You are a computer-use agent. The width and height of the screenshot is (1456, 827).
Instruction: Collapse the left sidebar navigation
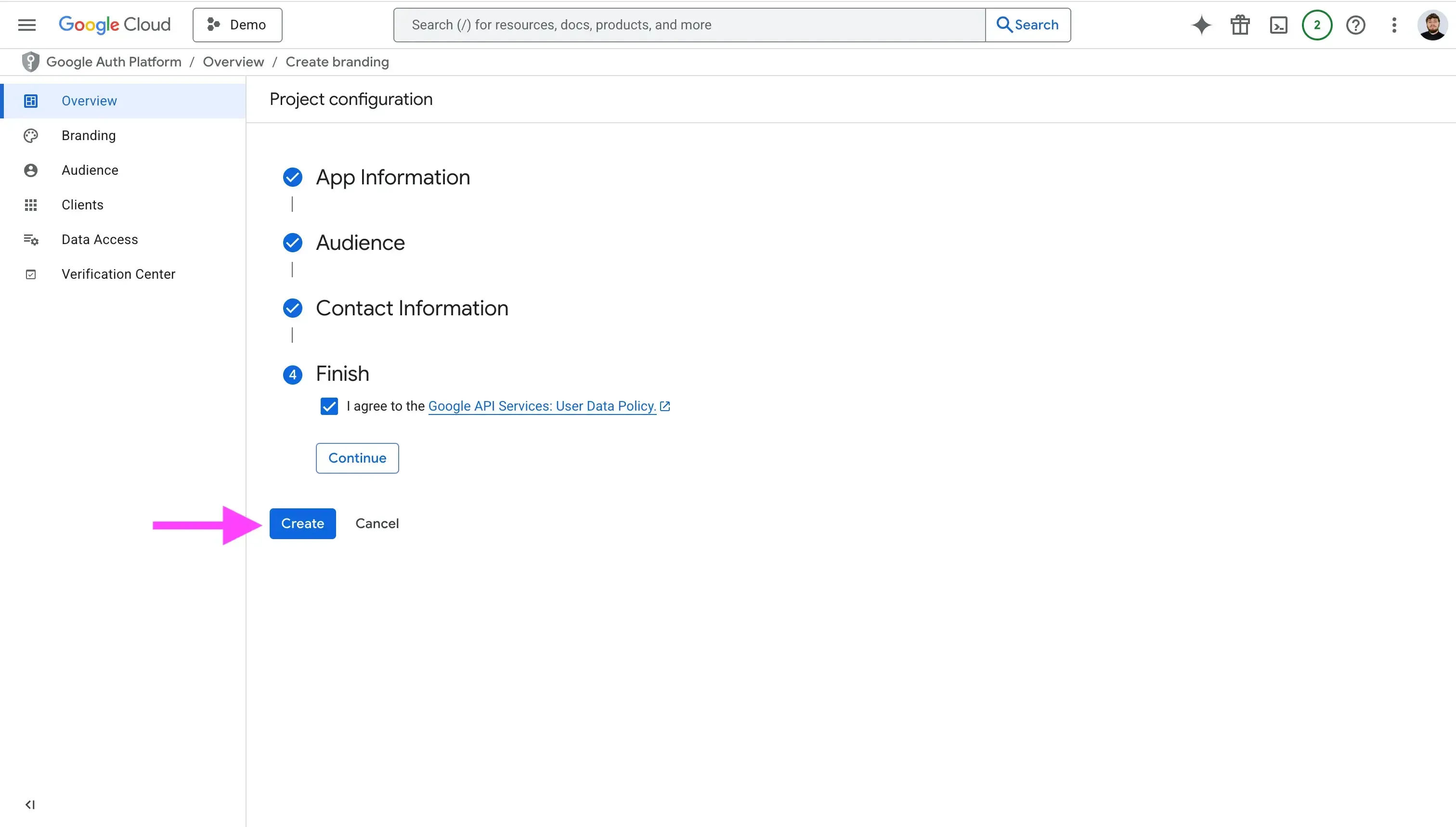[x=30, y=804]
